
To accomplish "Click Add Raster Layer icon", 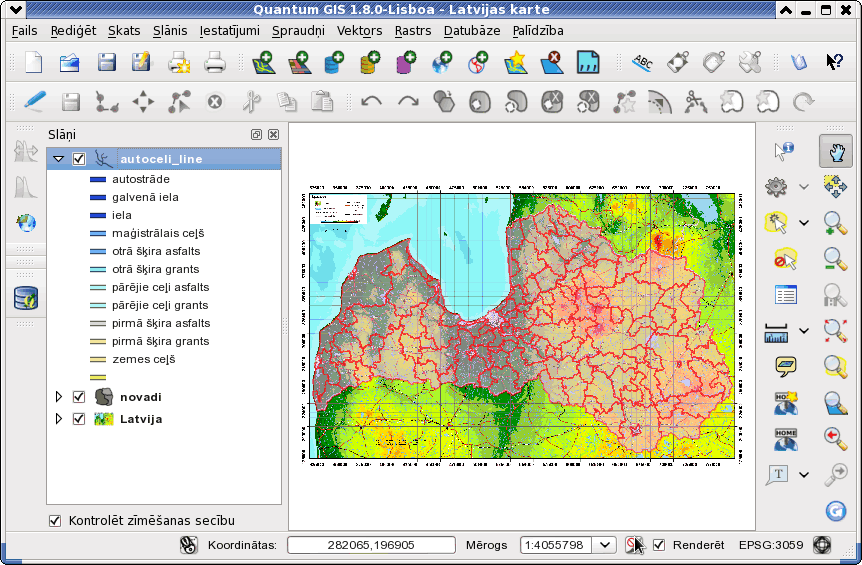I will pyautogui.click(x=299, y=62).
